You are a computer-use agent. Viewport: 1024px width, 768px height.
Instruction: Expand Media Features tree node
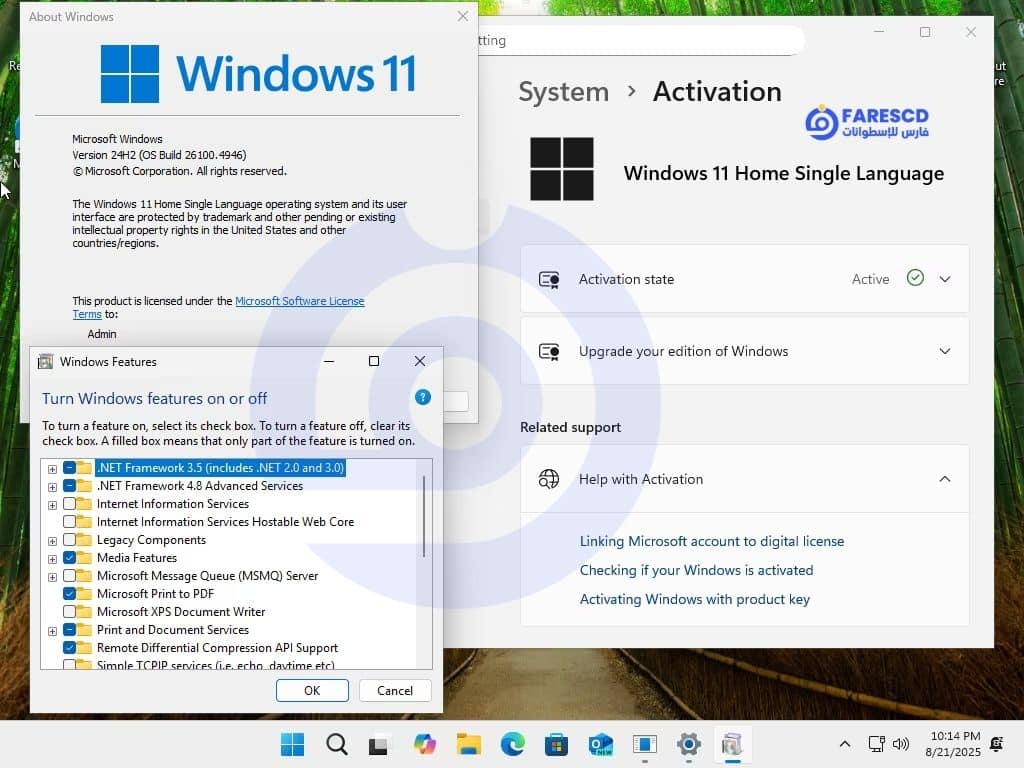pos(52,559)
